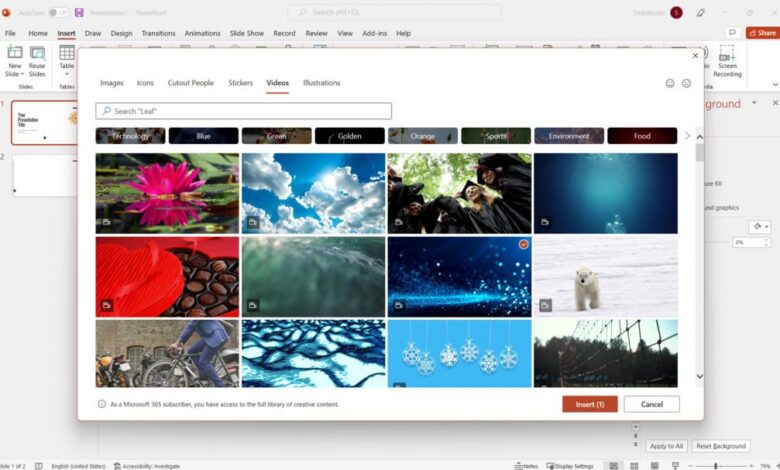Click the Table icon in ribbon
This screenshot has height=470, width=780.
click(x=67, y=52)
